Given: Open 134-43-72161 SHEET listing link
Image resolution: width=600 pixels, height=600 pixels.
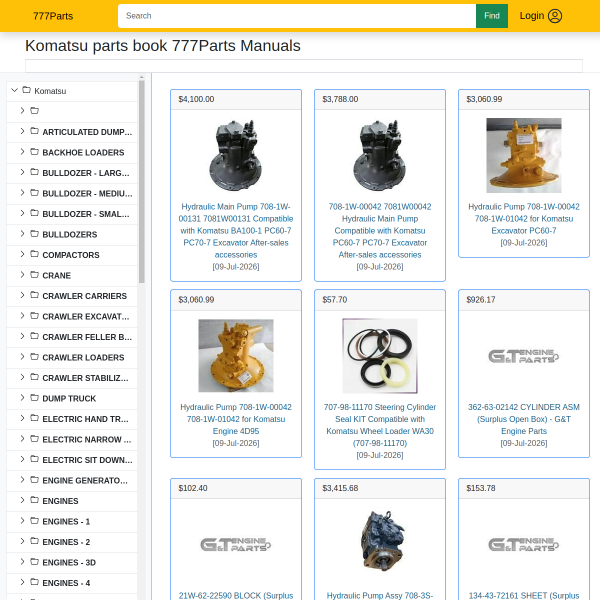Looking at the screenshot, I should (524, 595).
